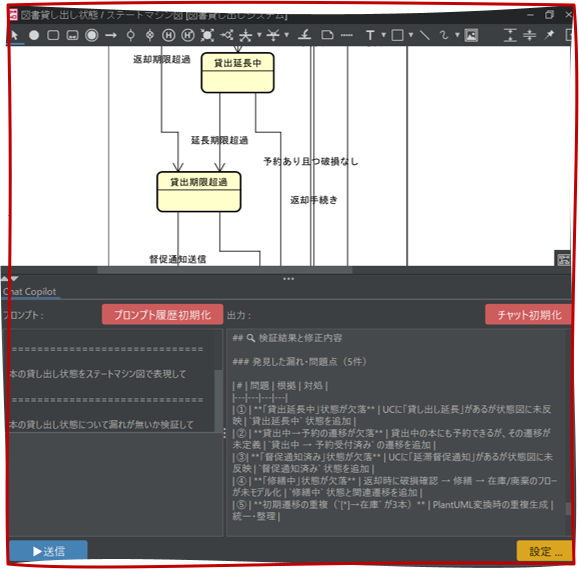This screenshot has width=579, height=569.
Task: Select the 漏れが無いか検証して prompt history entry
Action: point(102,425)
